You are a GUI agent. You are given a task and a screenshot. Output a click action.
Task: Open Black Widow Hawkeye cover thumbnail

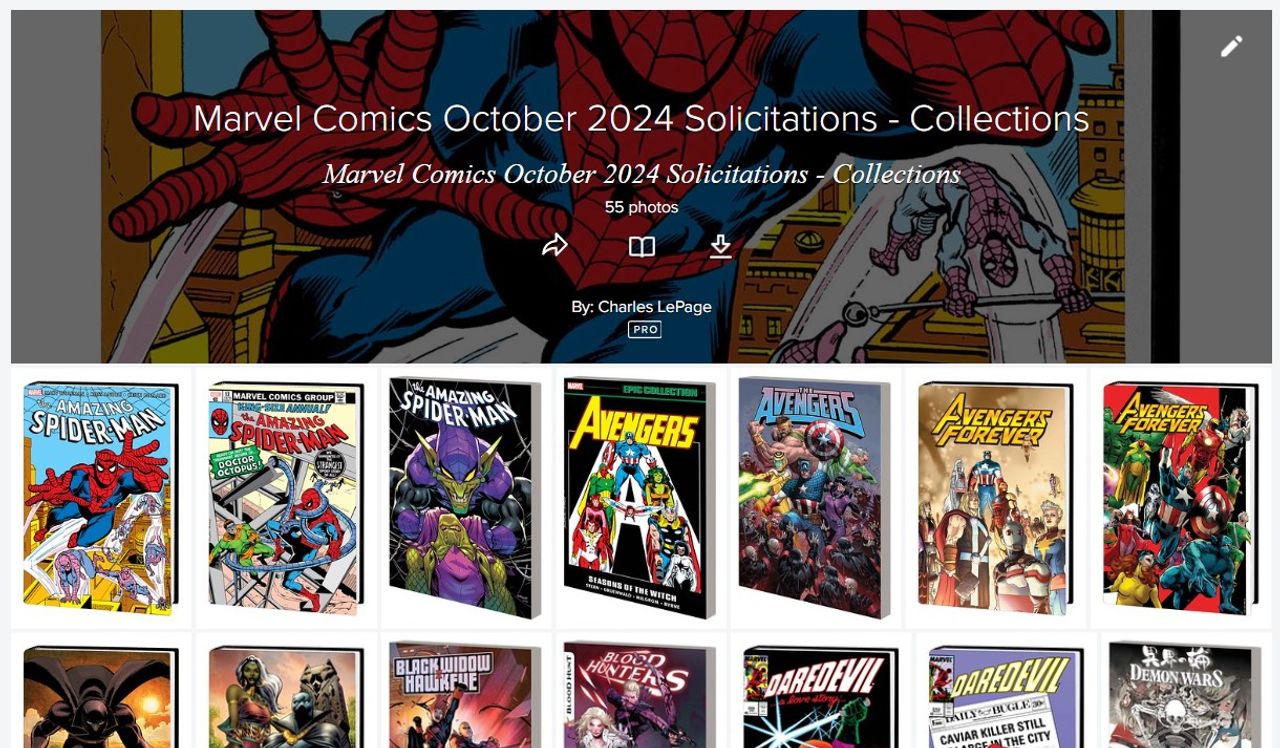click(466, 691)
